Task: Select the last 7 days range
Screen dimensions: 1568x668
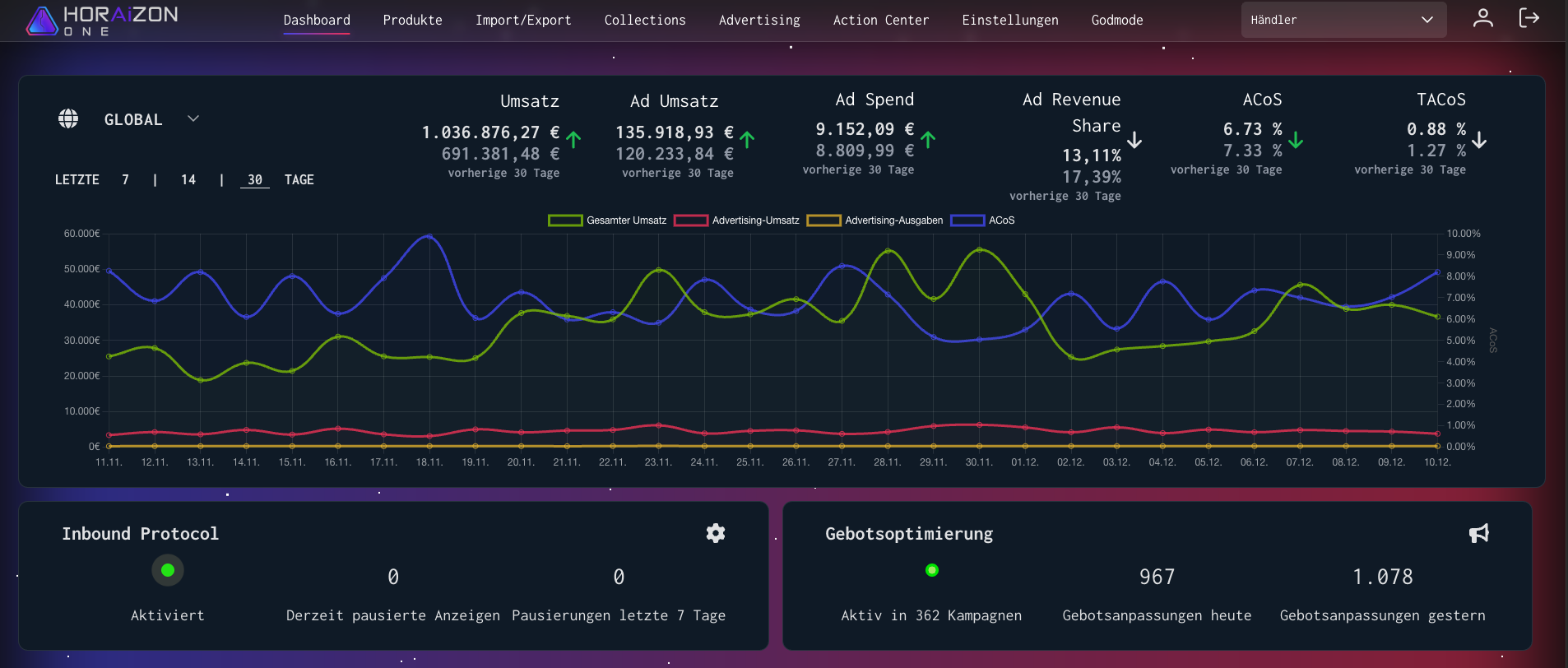Action: click(125, 179)
